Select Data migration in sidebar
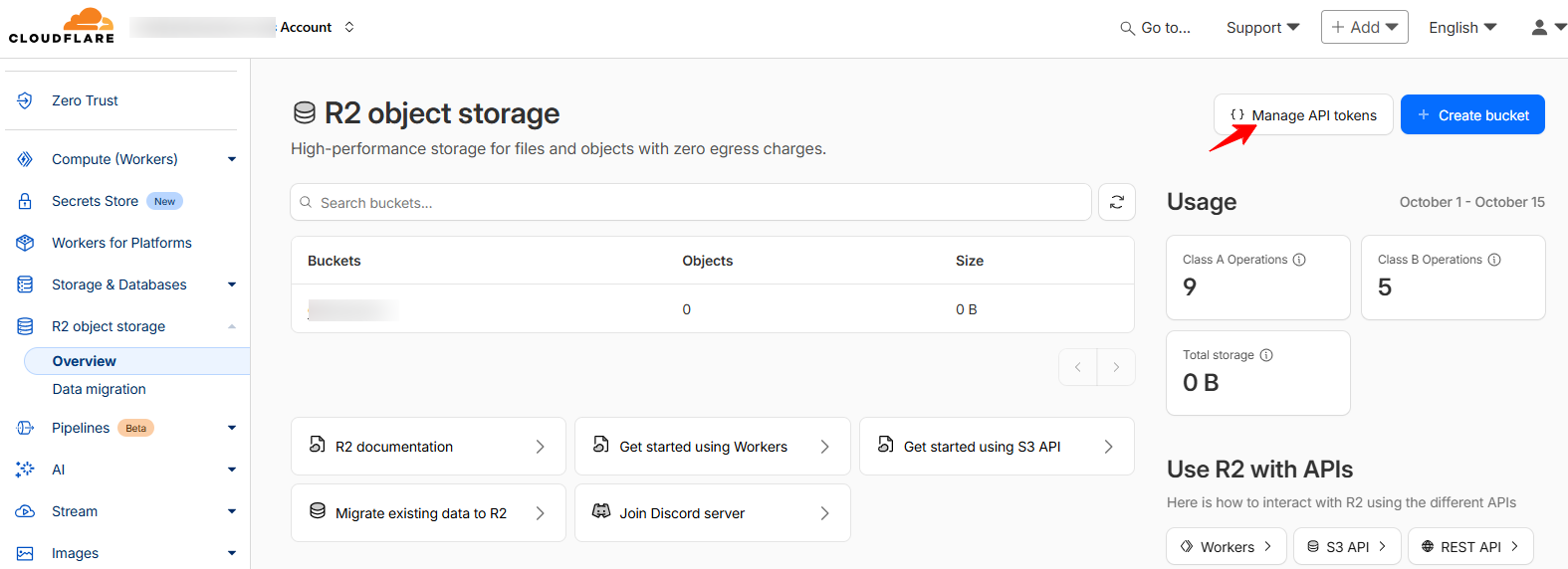 click(x=100, y=389)
